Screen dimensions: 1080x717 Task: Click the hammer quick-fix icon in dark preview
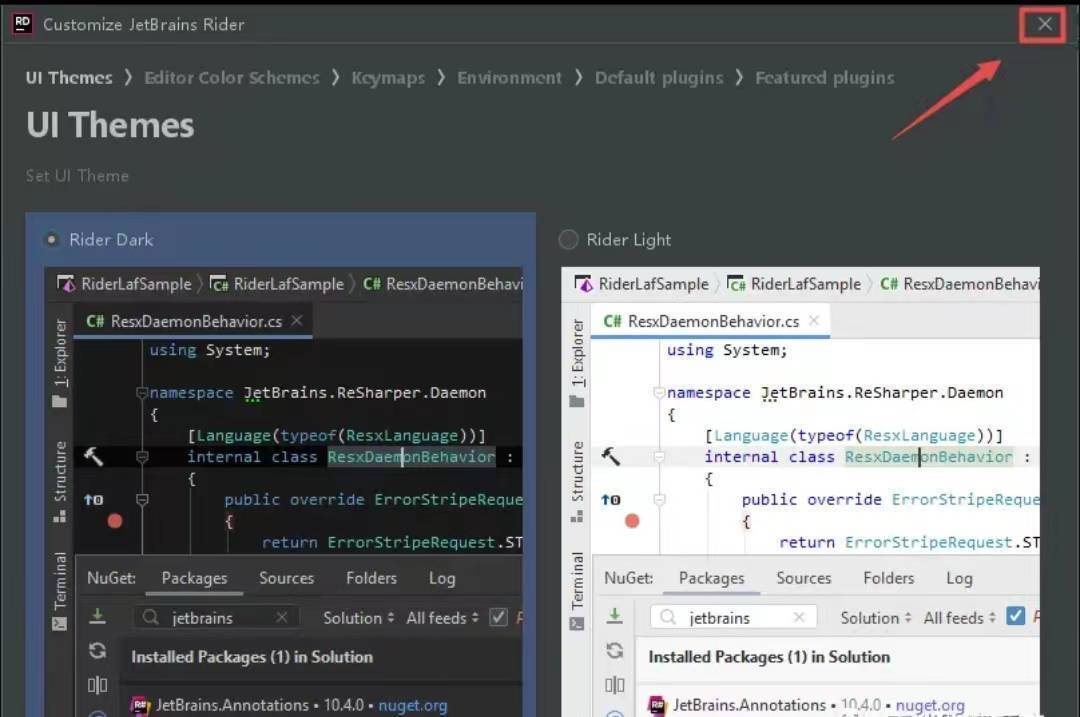(x=93, y=456)
